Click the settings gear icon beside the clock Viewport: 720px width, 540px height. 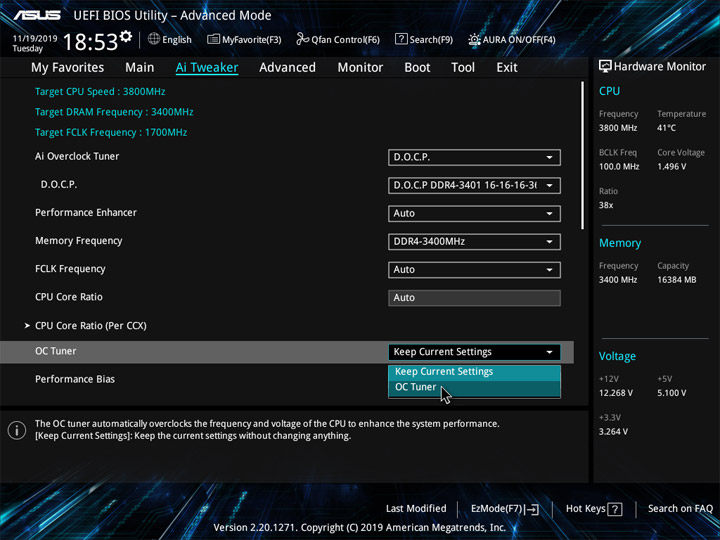tap(126, 36)
